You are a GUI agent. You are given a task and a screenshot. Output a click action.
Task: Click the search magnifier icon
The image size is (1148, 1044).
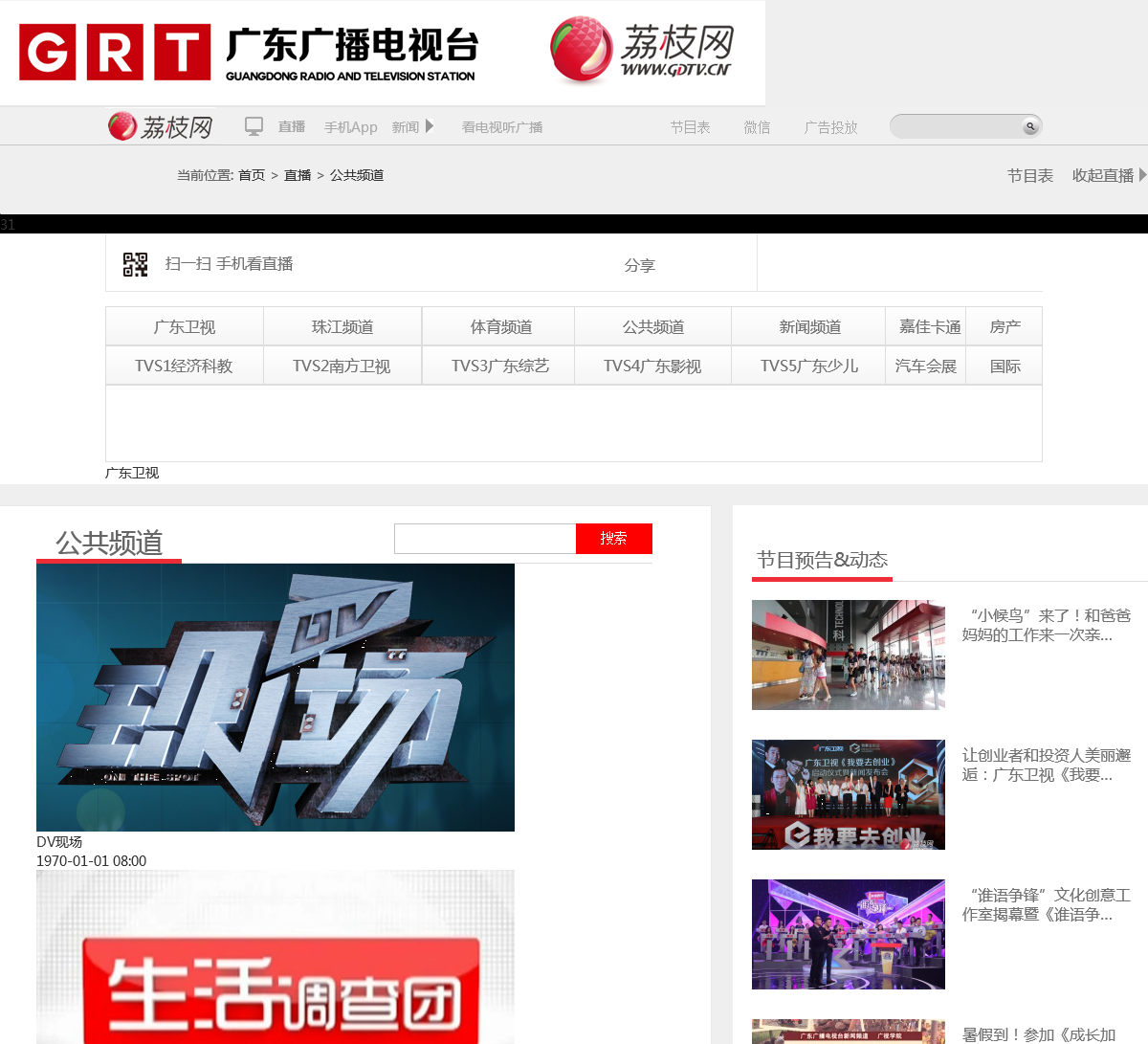coord(1030,126)
